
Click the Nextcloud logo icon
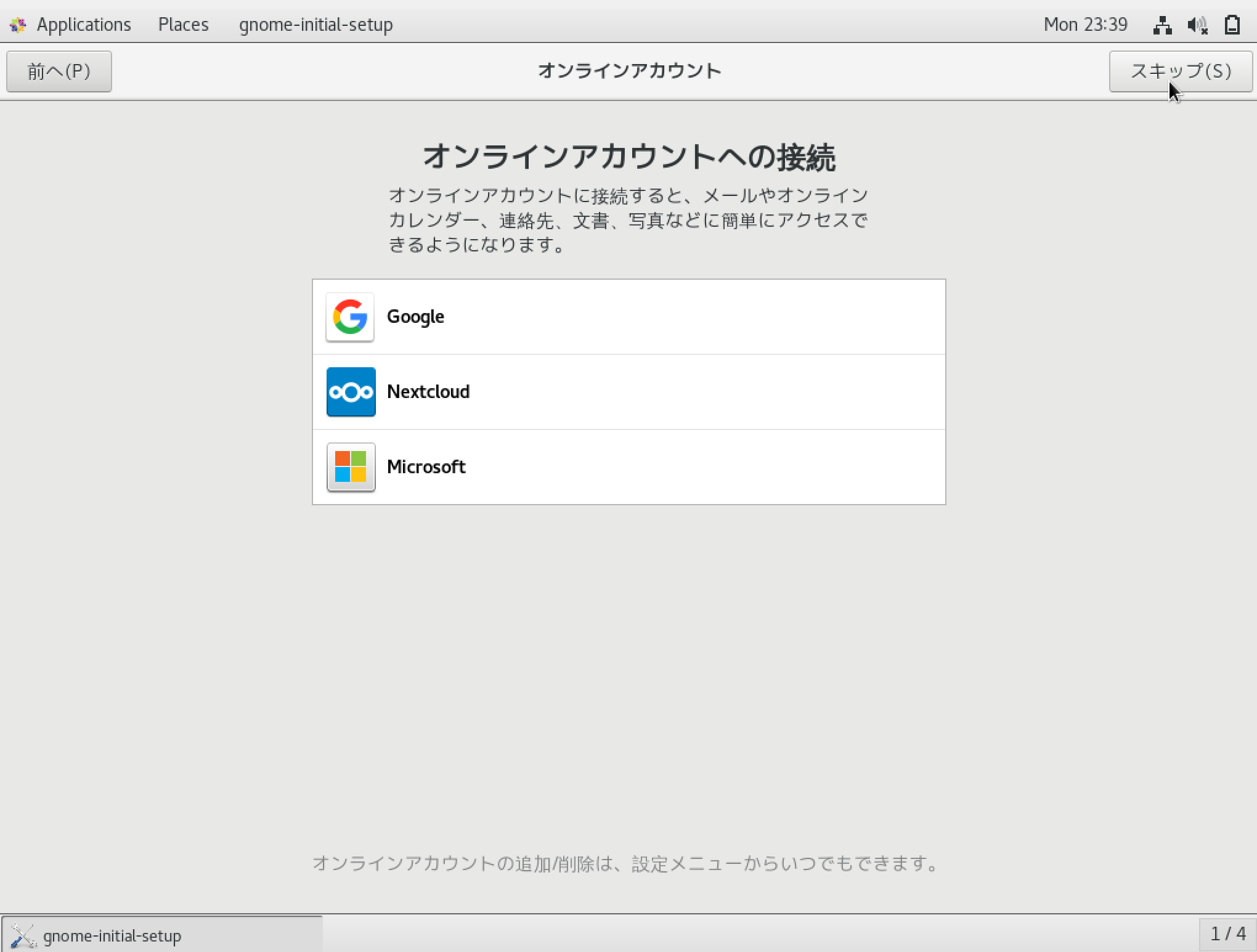click(x=351, y=392)
